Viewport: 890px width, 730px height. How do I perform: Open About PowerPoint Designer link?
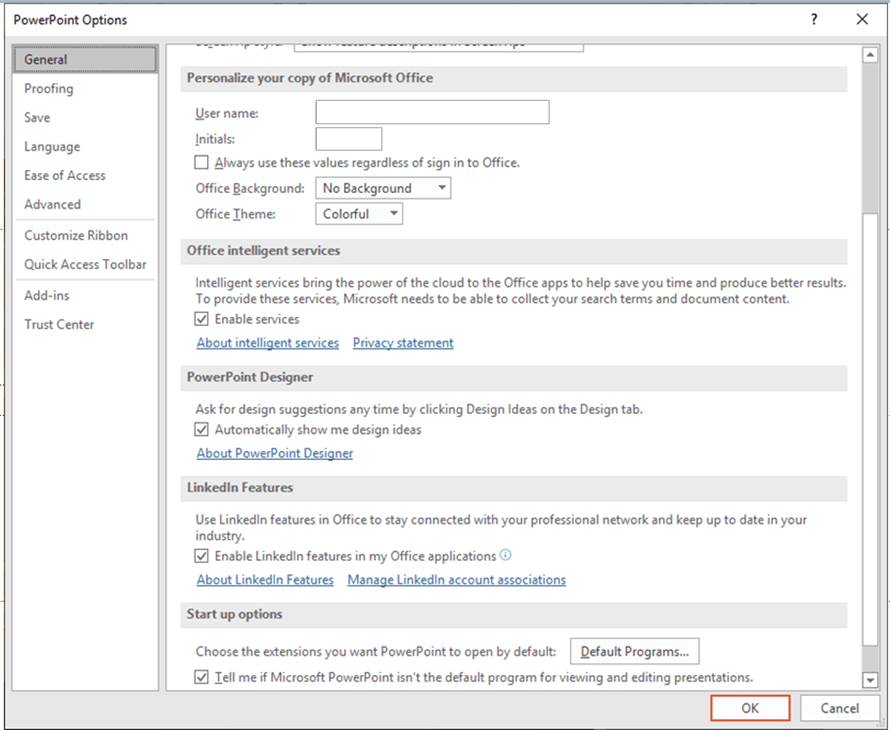[275, 453]
